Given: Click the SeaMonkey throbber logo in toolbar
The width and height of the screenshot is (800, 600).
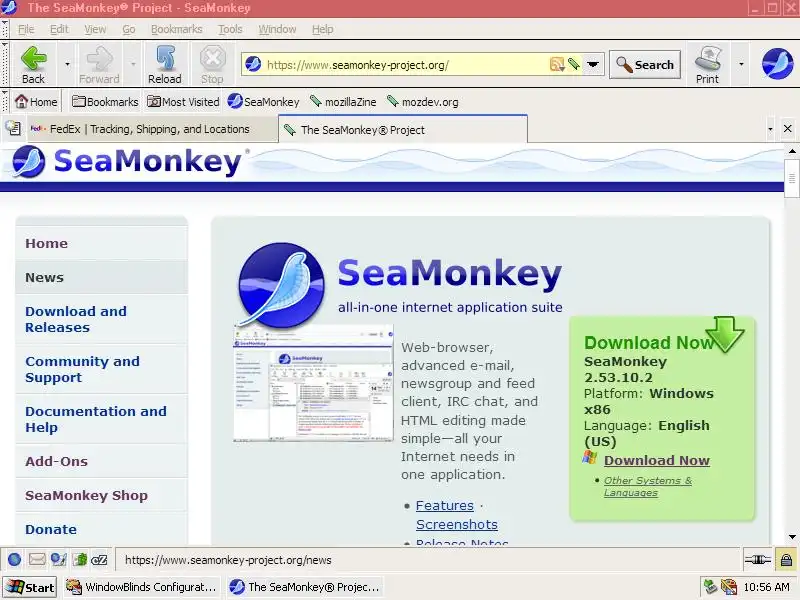Looking at the screenshot, I should coord(778,64).
